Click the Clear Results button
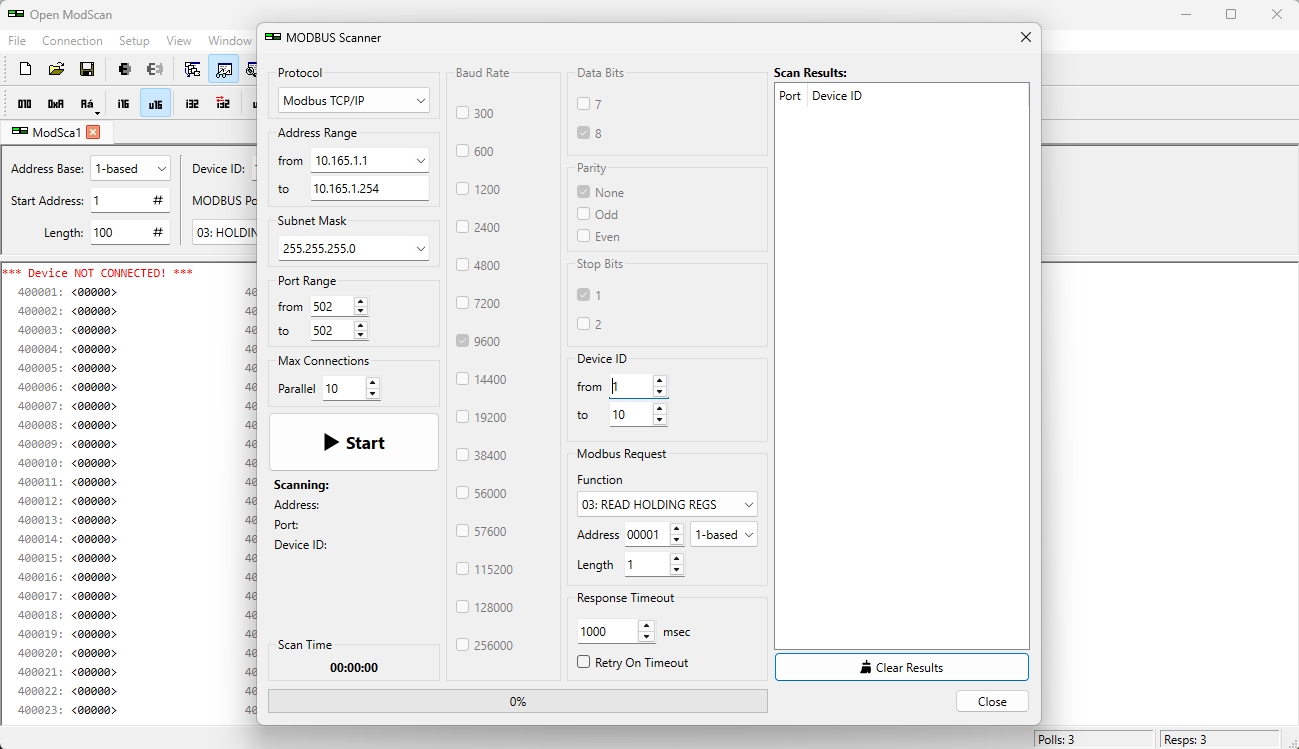The image size is (1299, 749). (901, 667)
